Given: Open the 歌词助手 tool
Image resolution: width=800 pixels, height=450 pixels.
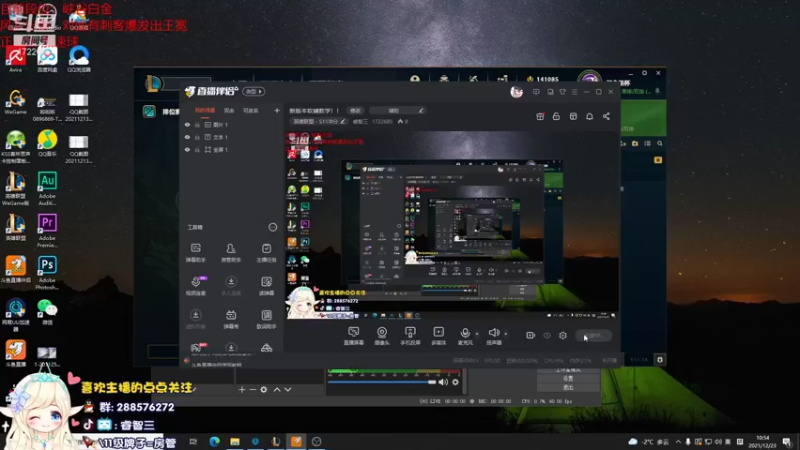Looking at the screenshot, I should tap(266, 319).
